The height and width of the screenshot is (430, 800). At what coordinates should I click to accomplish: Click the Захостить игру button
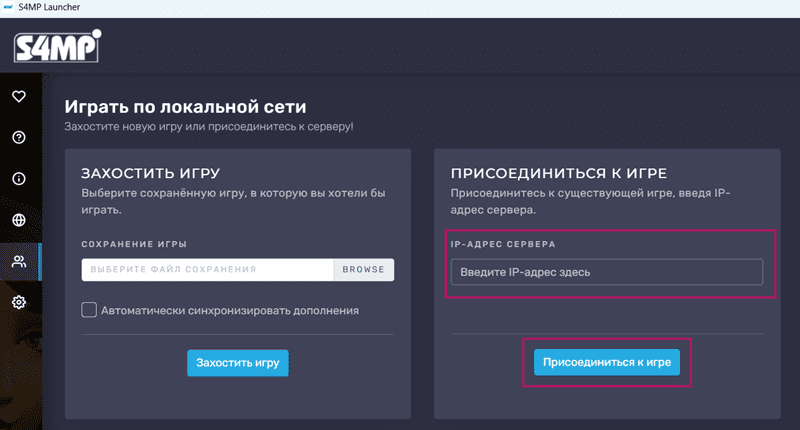pyautogui.click(x=238, y=363)
